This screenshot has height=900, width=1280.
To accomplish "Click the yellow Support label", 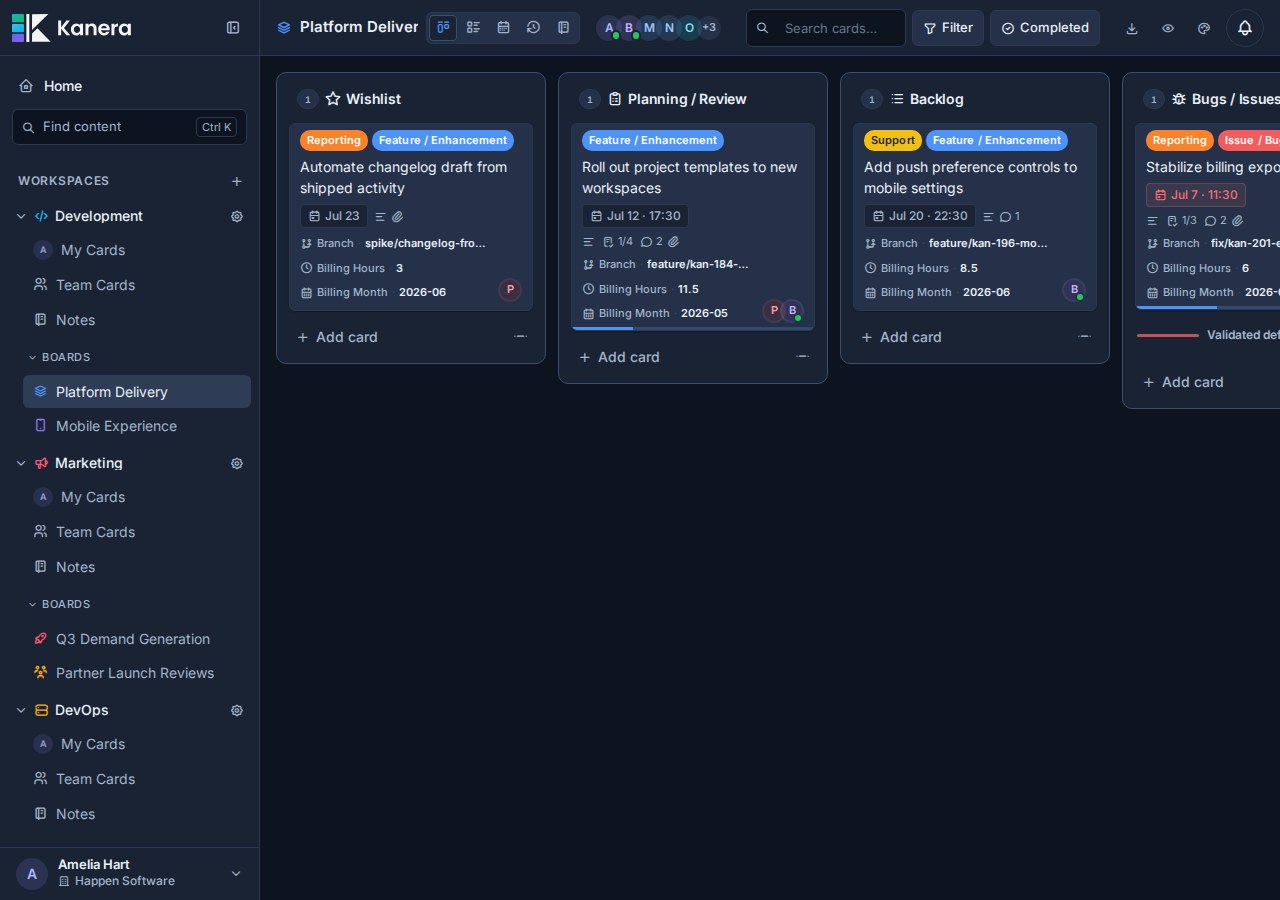I will click(892, 140).
